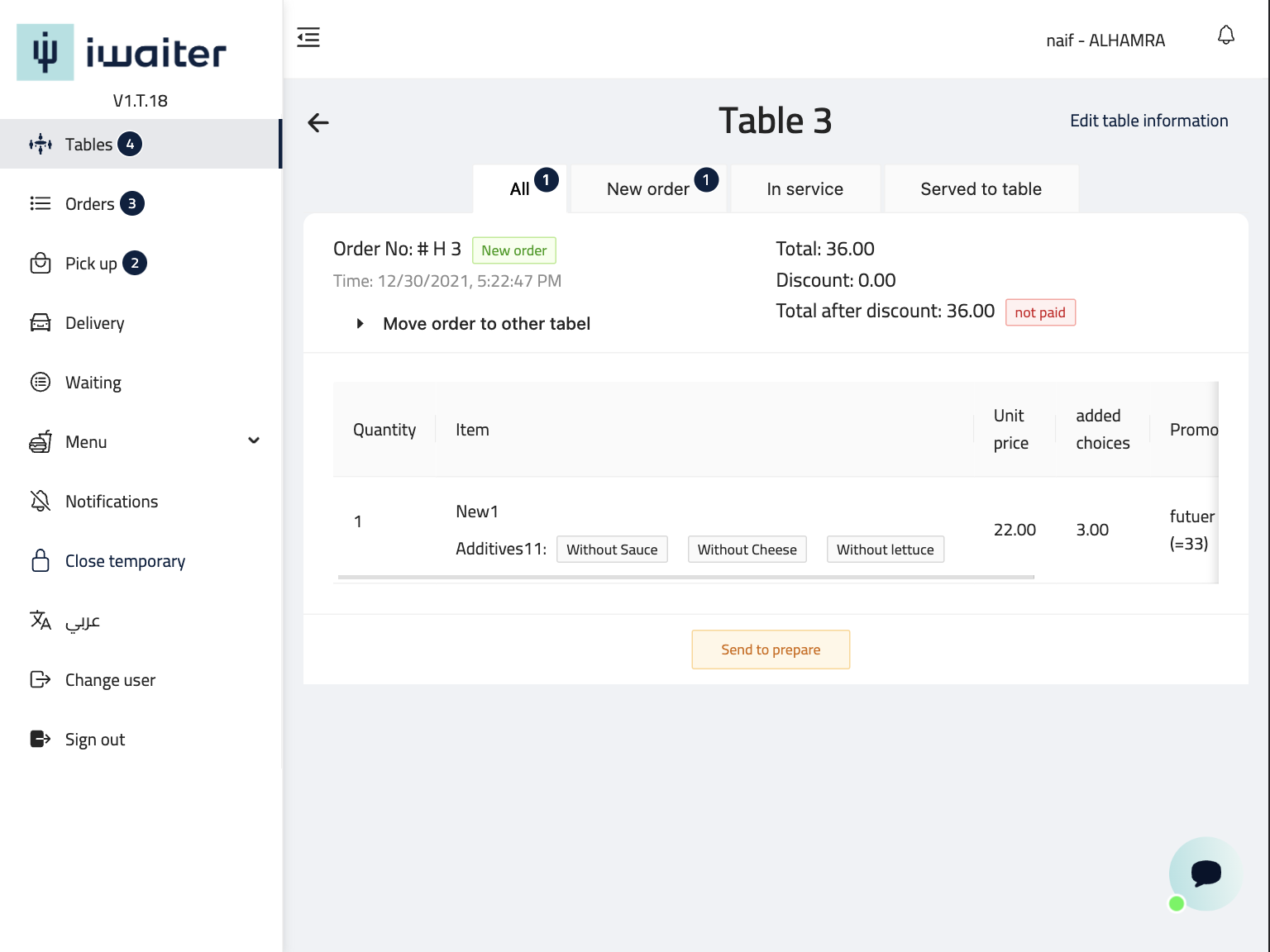
Task: Click the Without Cheese additive tag
Action: pyautogui.click(x=747, y=550)
